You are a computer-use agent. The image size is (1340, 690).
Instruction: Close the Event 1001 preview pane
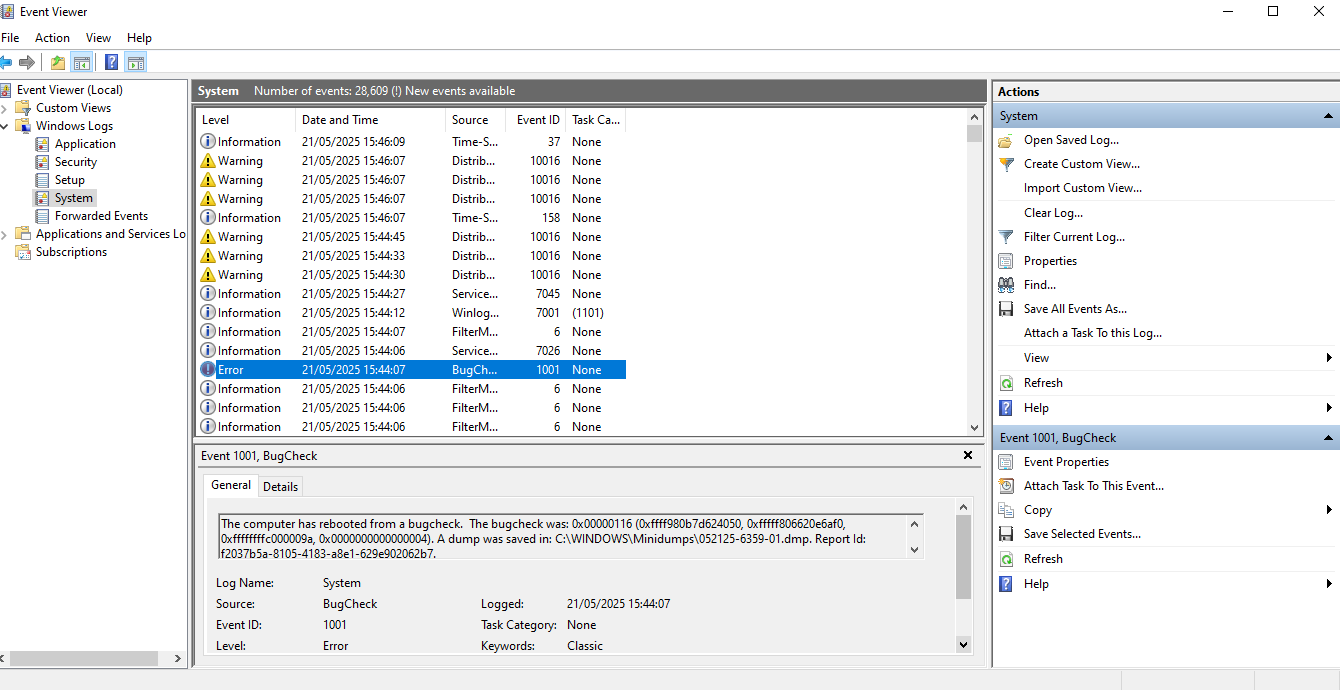(x=967, y=455)
